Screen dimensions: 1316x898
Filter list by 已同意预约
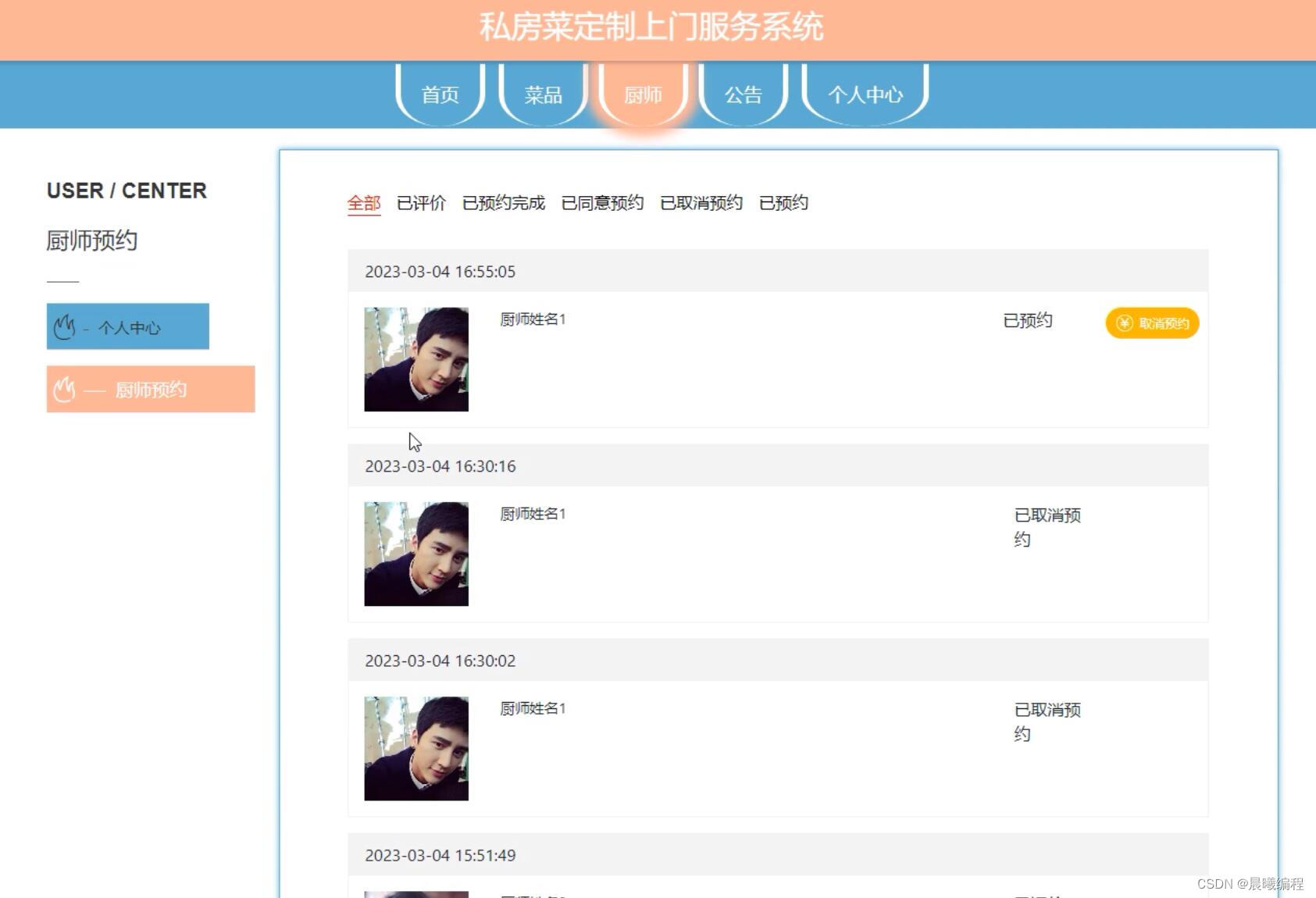[602, 203]
